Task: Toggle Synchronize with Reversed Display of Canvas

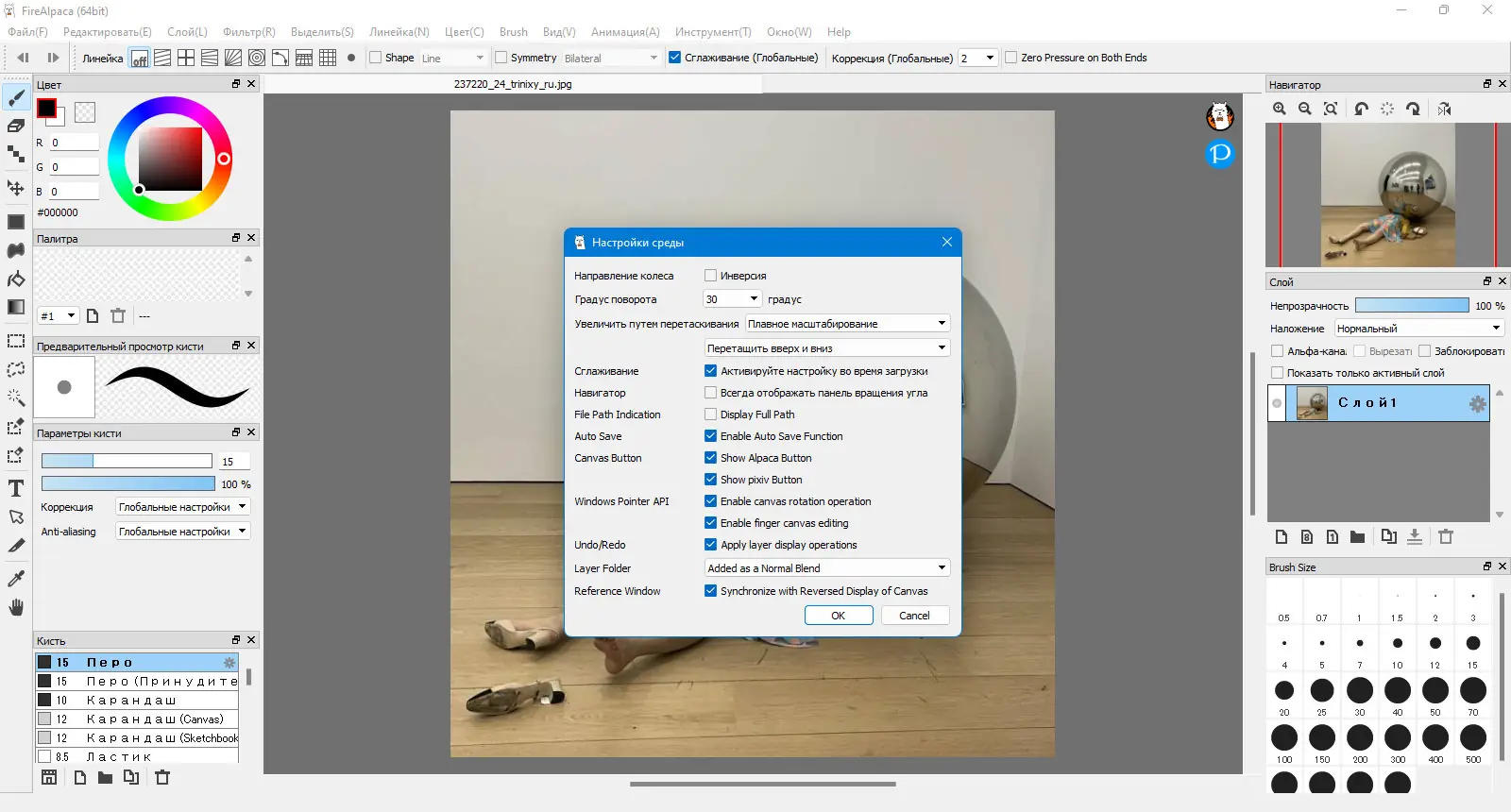Action: click(710, 591)
